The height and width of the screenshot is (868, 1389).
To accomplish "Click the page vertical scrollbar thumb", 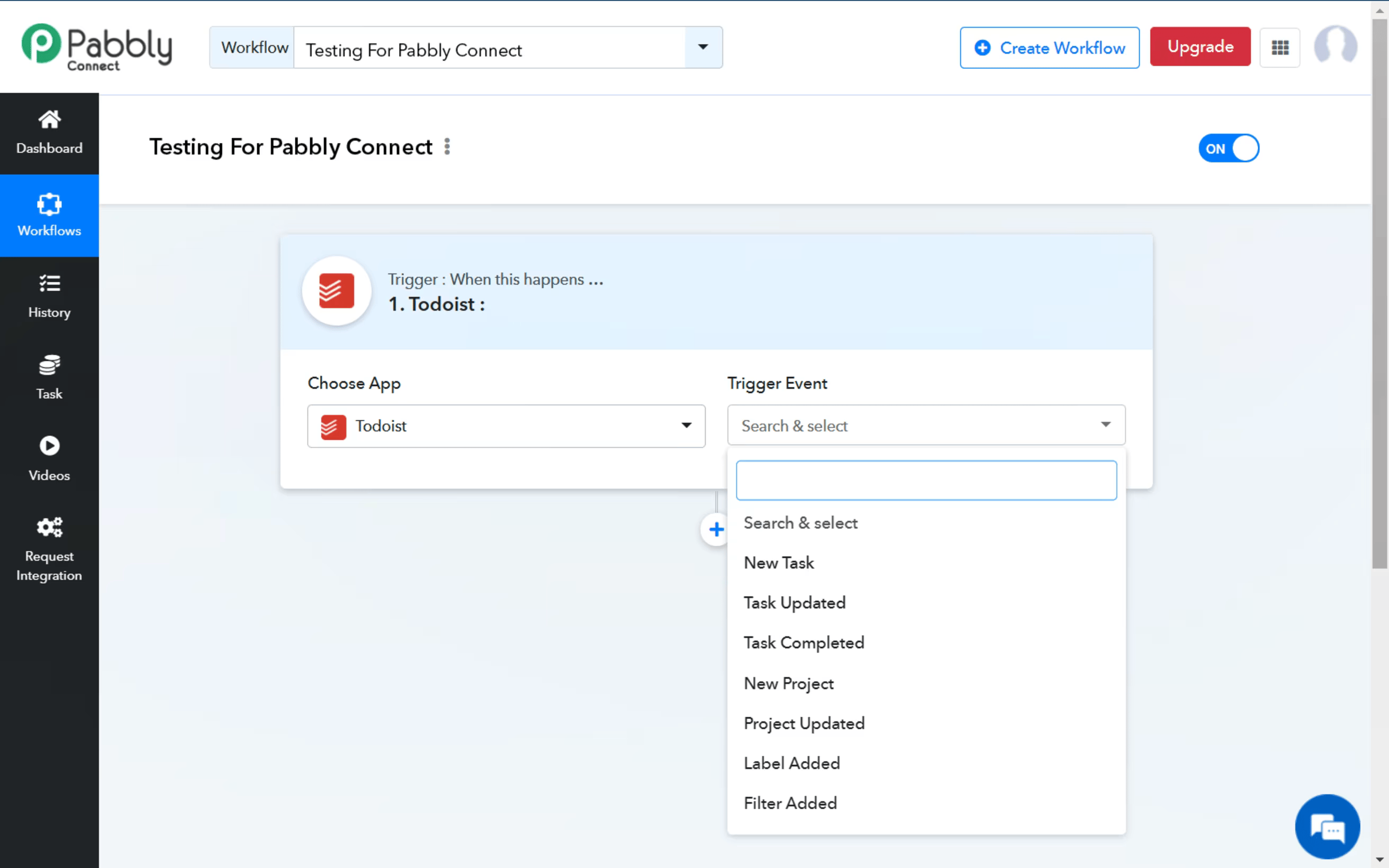I will point(1380,293).
